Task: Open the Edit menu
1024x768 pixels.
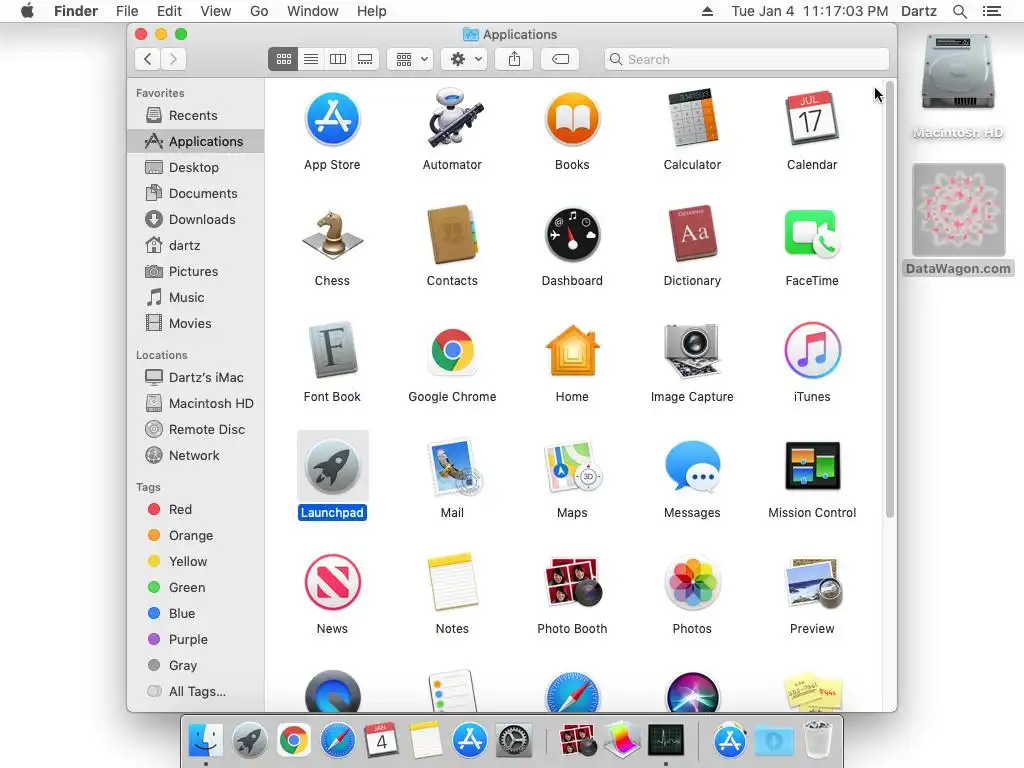Action: tap(169, 11)
